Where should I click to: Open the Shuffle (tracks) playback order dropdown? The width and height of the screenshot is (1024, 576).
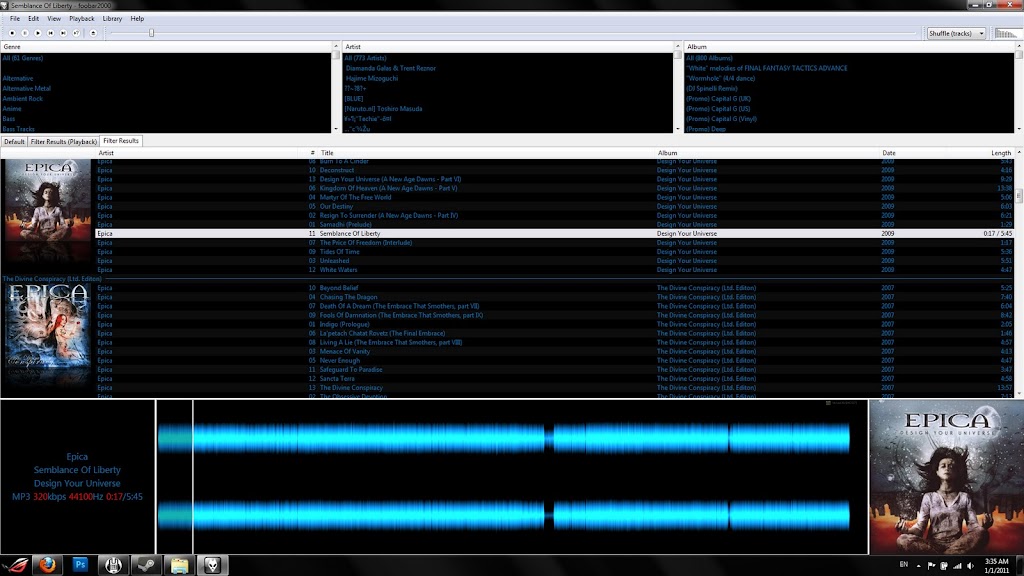pos(956,33)
